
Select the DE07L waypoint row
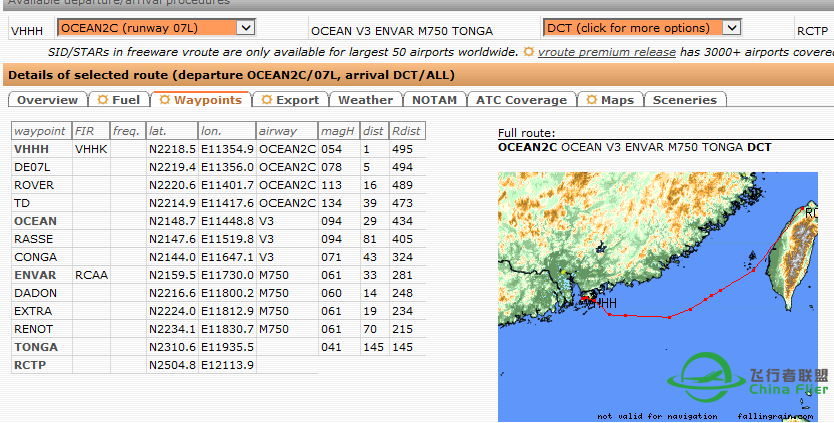click(x=219, y=167)
